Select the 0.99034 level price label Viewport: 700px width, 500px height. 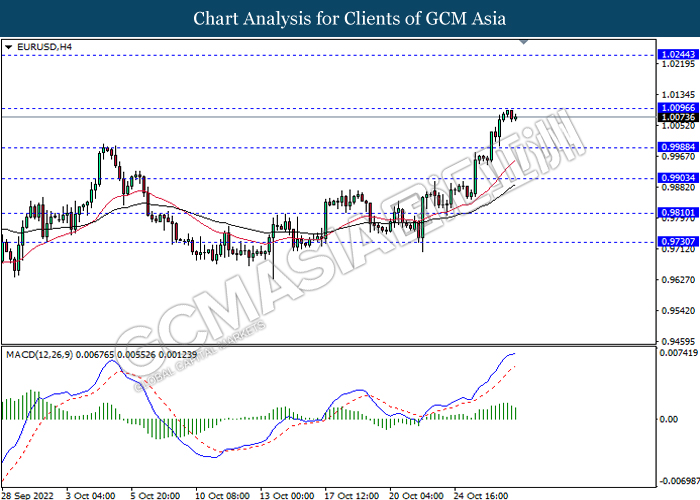point(678,178)
